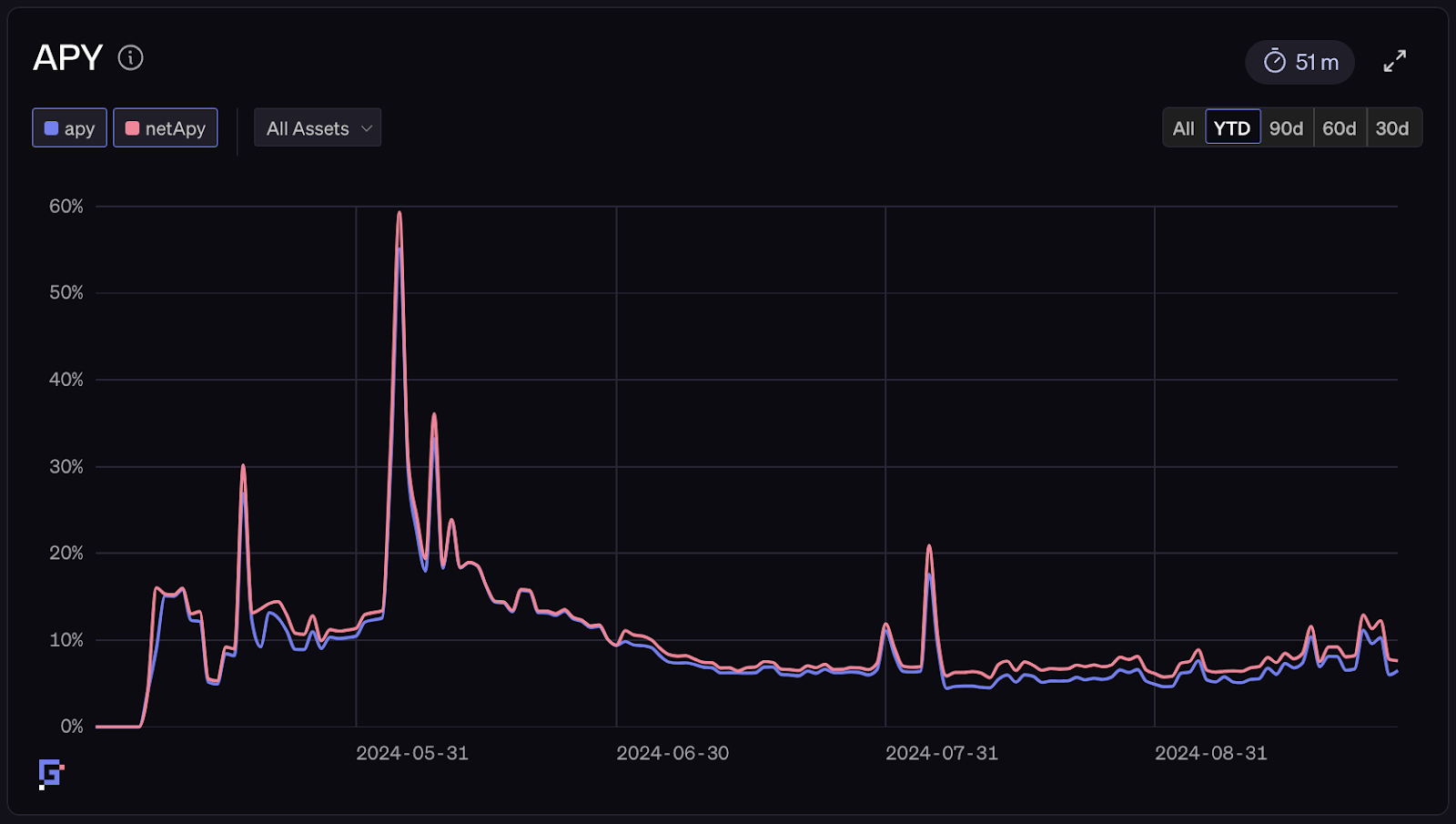The width and height of the screenshot is (1456, 824).
Task: Expand the chart to fullscreen via arrow icon
Action: 1394,61
